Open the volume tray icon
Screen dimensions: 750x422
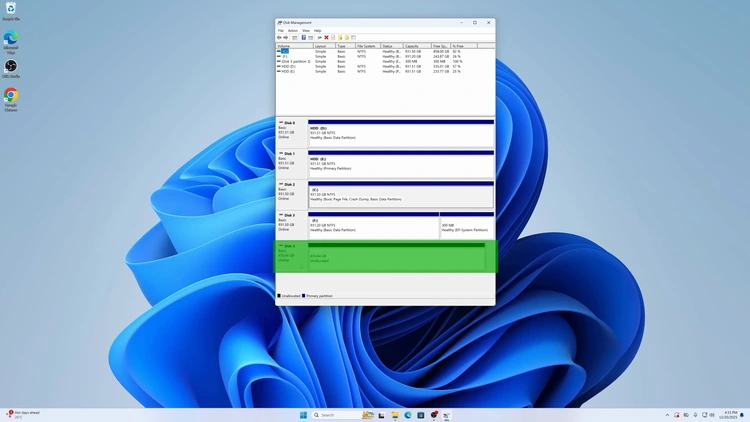[x=712, y=415]
